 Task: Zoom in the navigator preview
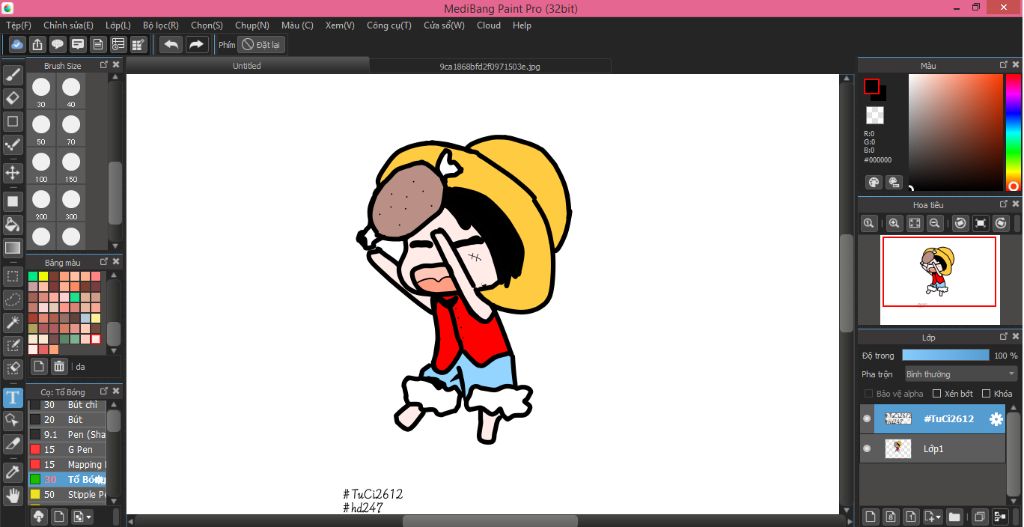tap(893, 223)
